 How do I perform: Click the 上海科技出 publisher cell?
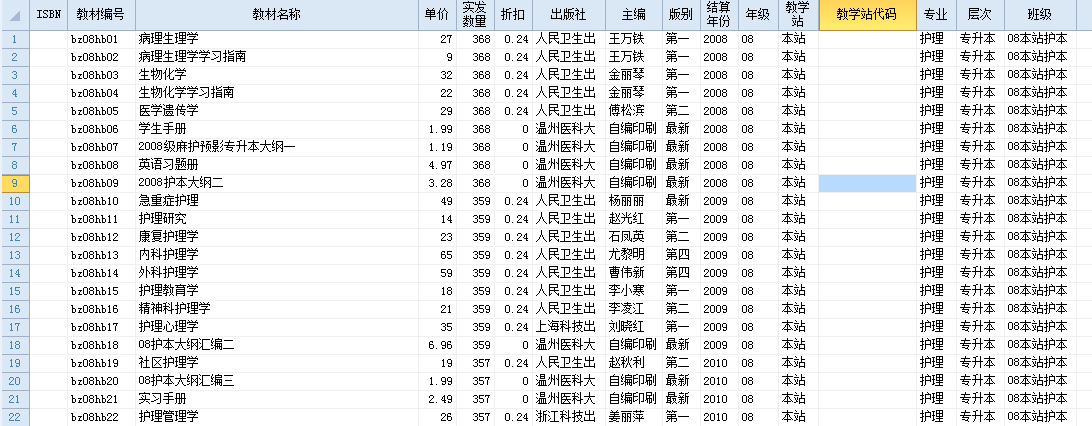pyautogui.click(x=567, y=327)
